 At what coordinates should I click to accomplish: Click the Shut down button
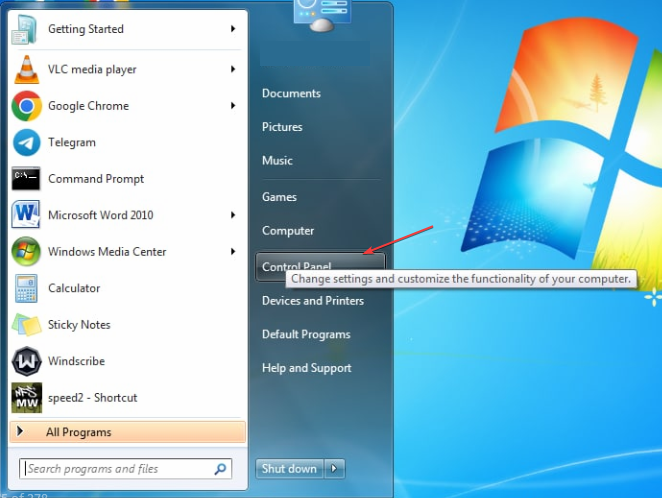point(289,468)
